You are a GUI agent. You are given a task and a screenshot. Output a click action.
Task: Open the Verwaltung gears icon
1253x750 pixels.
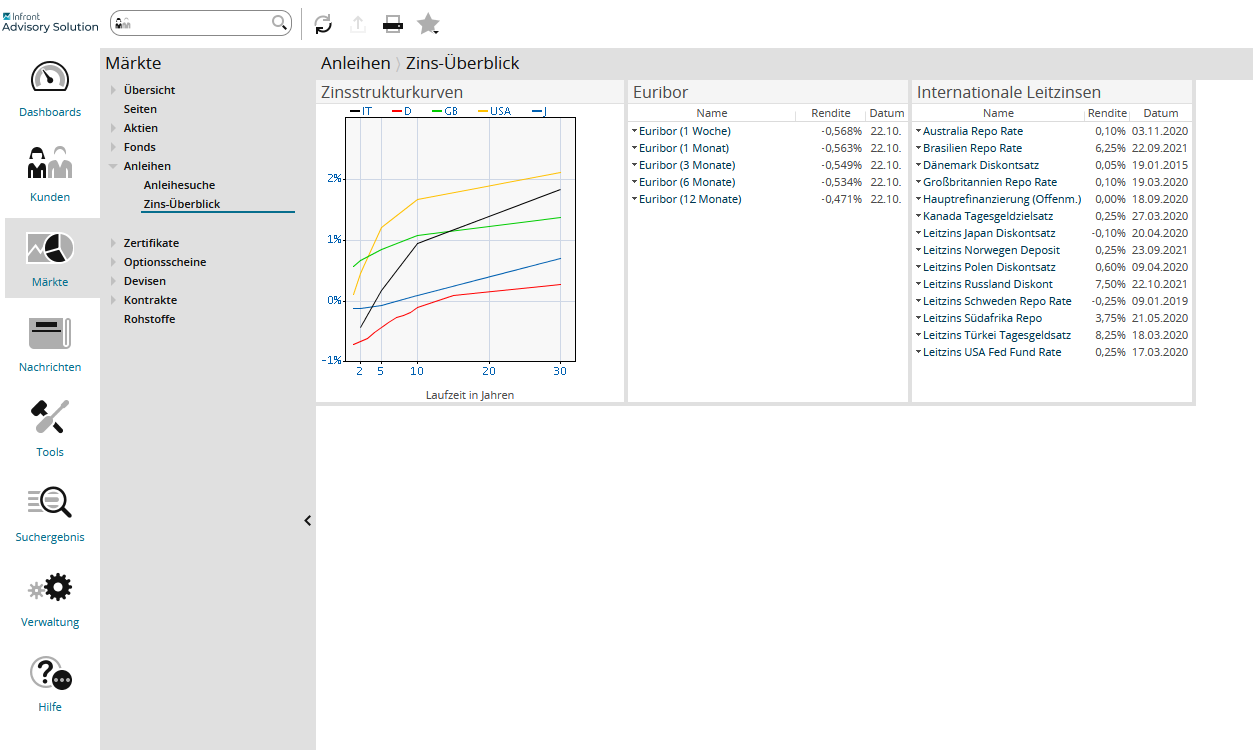pyautogui.click(x=50, y=588)
